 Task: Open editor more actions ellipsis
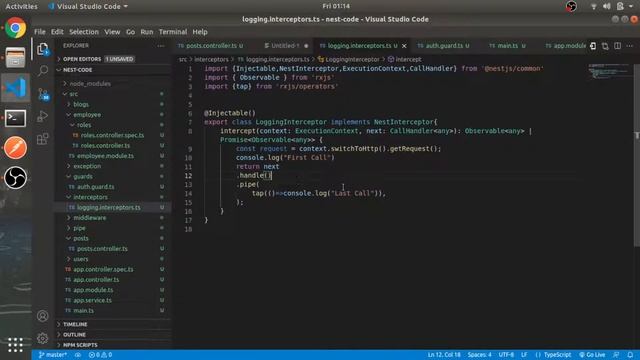pos(630,46)
